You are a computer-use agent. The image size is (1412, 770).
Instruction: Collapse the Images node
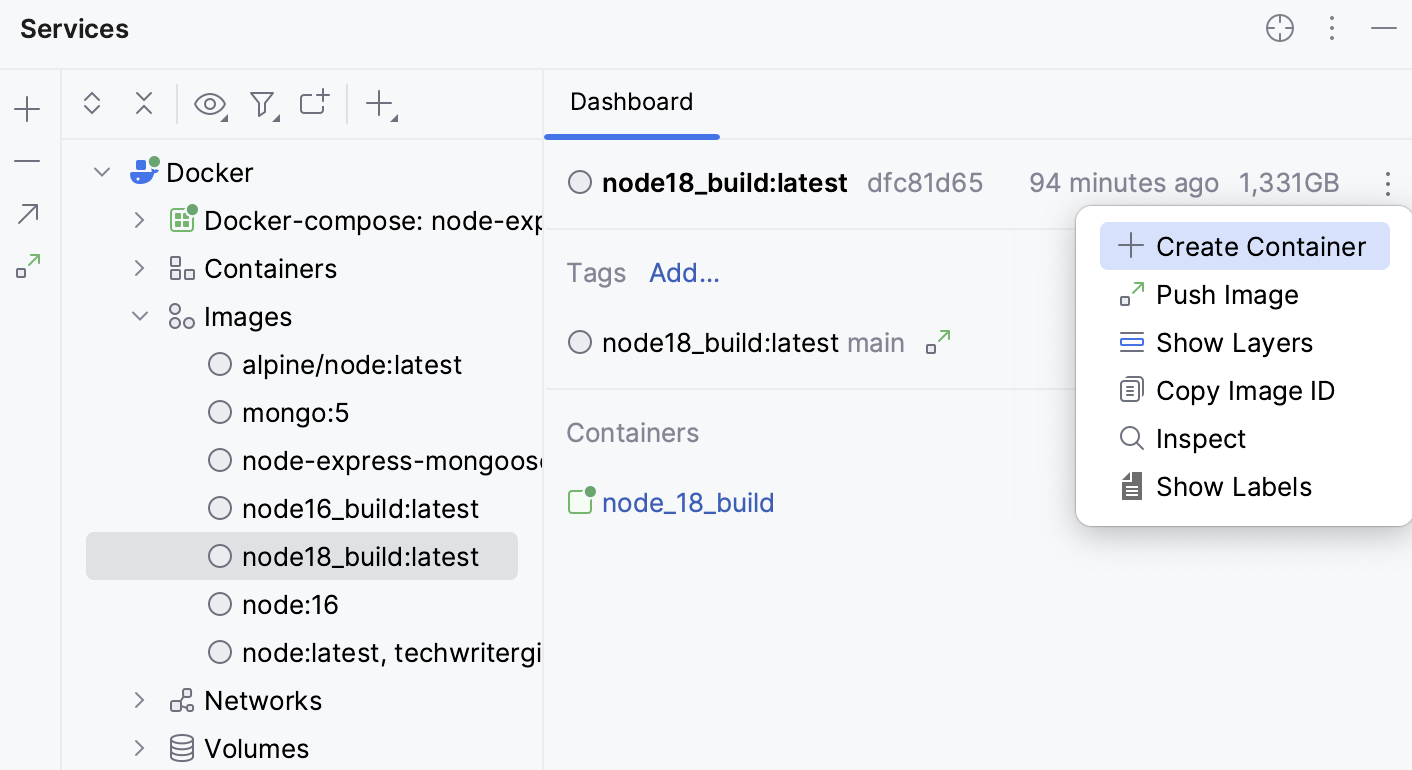click(139, 316)
